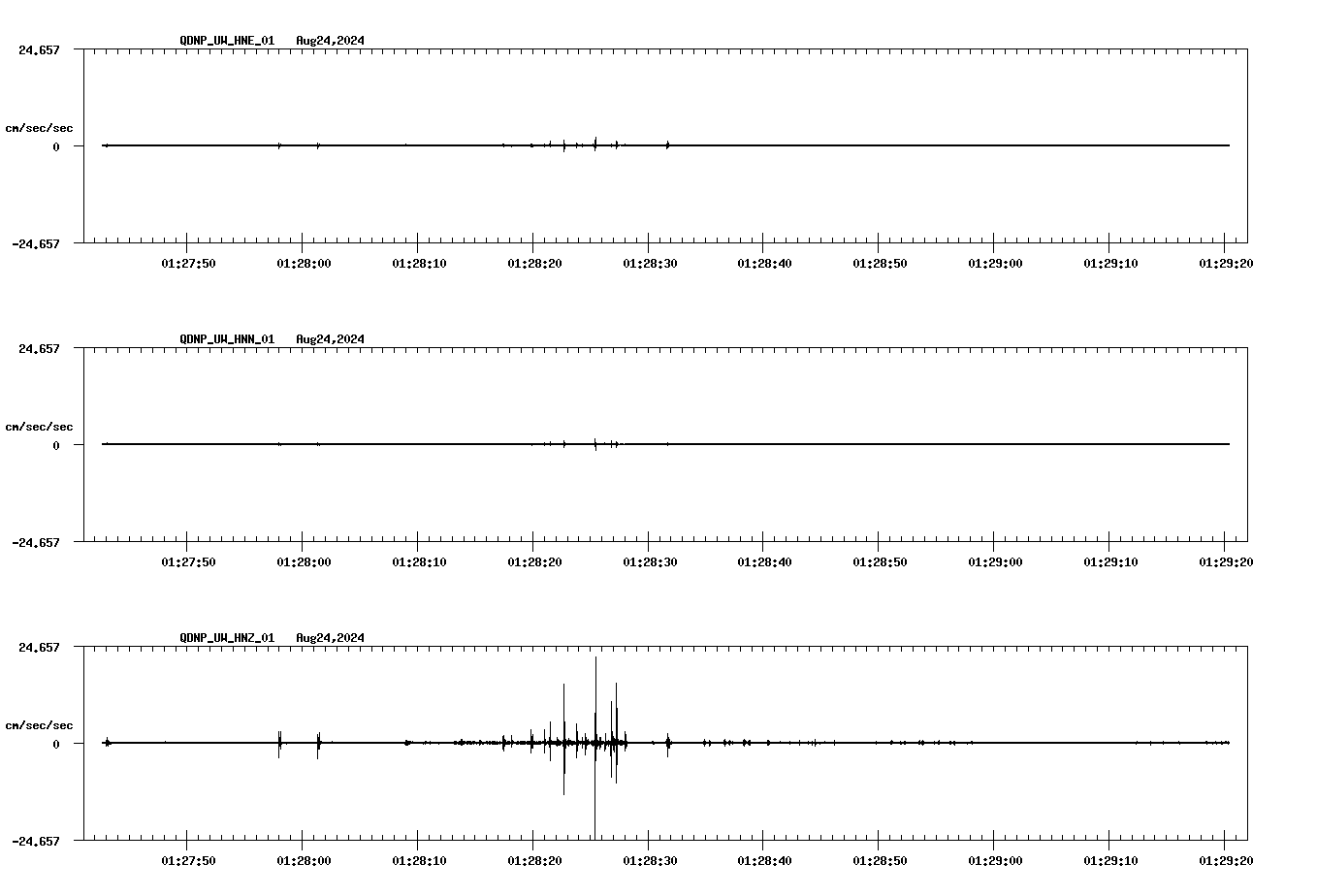Click the 01:28:50 tick label on HNZ plot
The image size is (1317, 896).
pos(879,861)
